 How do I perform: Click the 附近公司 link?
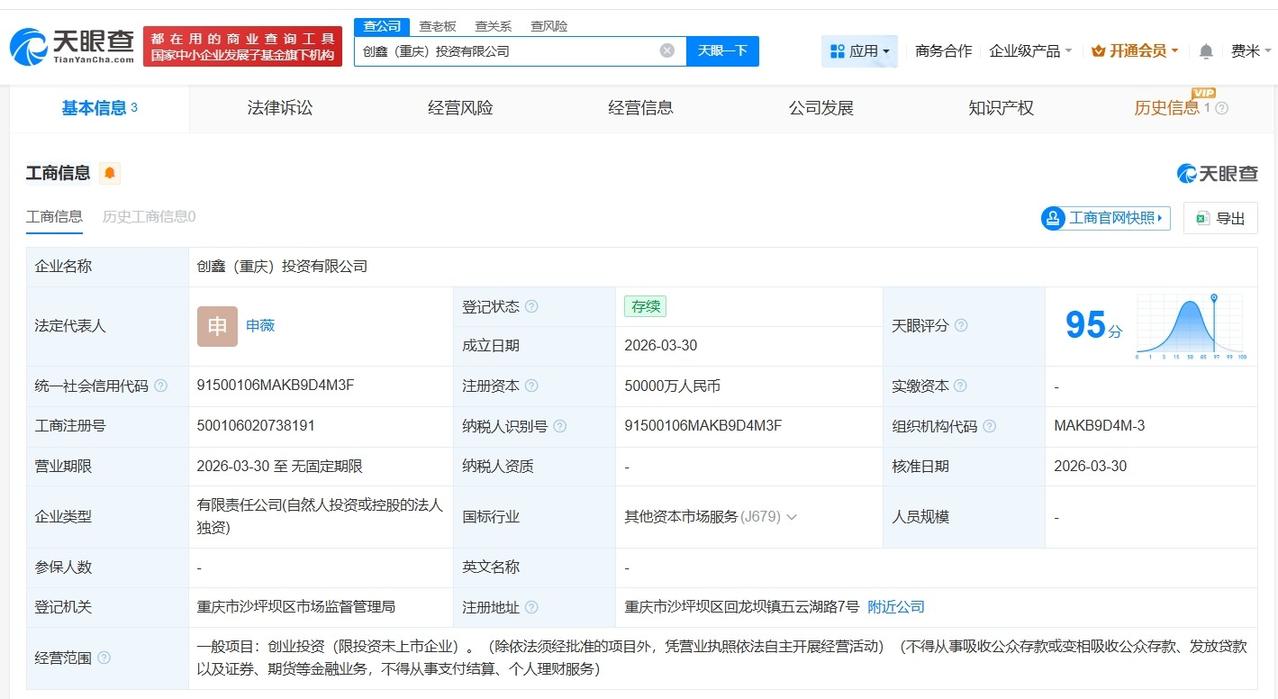pyautogui.click(x=897, y=607)
